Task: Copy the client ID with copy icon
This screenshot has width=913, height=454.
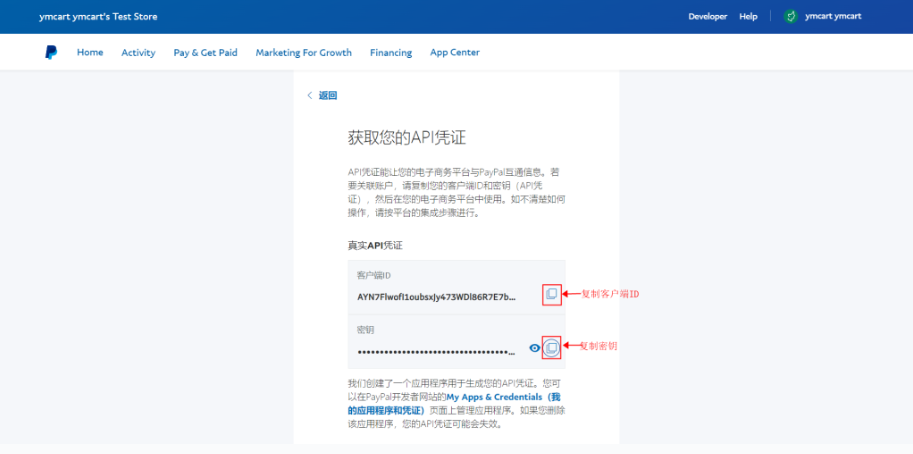Action: click(551, 295)
